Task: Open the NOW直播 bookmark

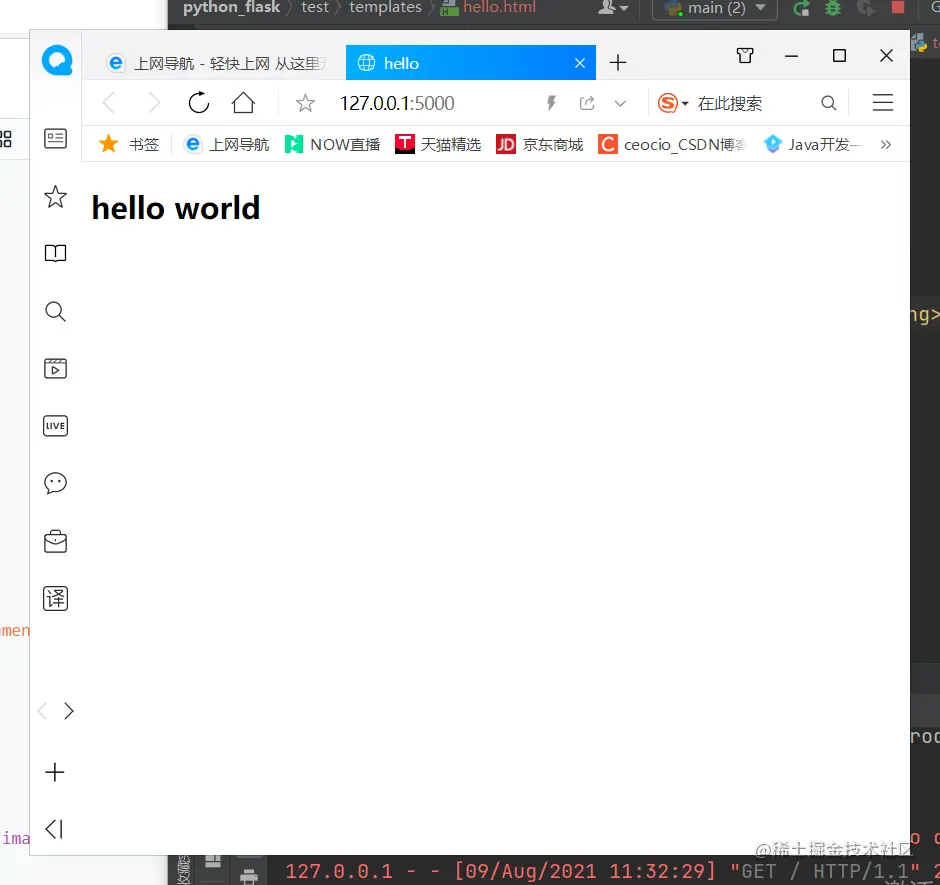Action: click(333, 145)
